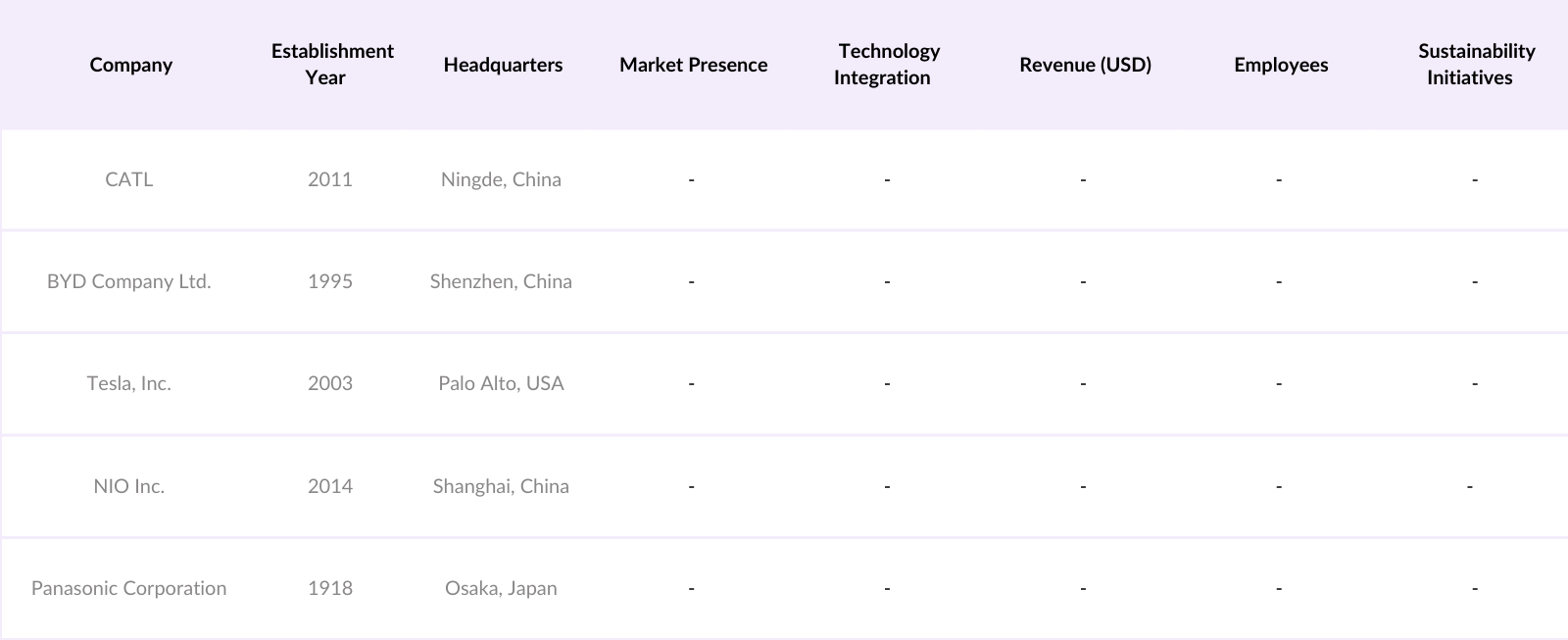1568x640 pixels.
Task: Select the 1918 establishment year cell
Action: click(x=330, y=588)
